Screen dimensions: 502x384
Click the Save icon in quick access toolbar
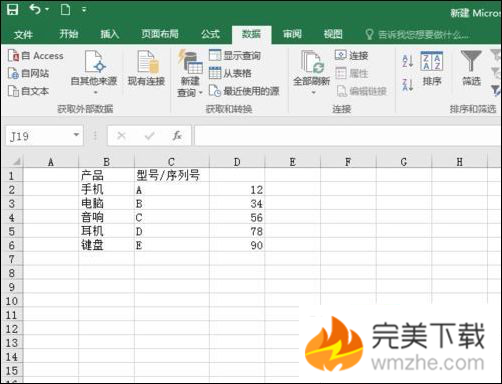[x=13, y=9]
